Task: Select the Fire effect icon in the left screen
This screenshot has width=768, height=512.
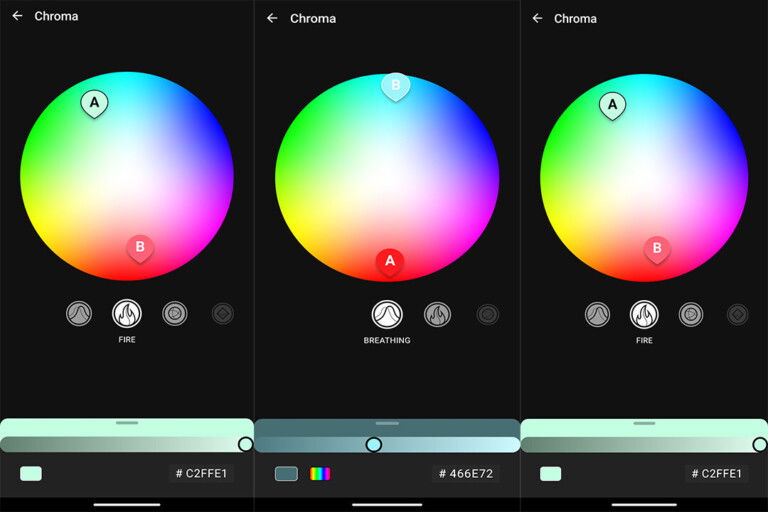Action: click(x=127, y=314)
